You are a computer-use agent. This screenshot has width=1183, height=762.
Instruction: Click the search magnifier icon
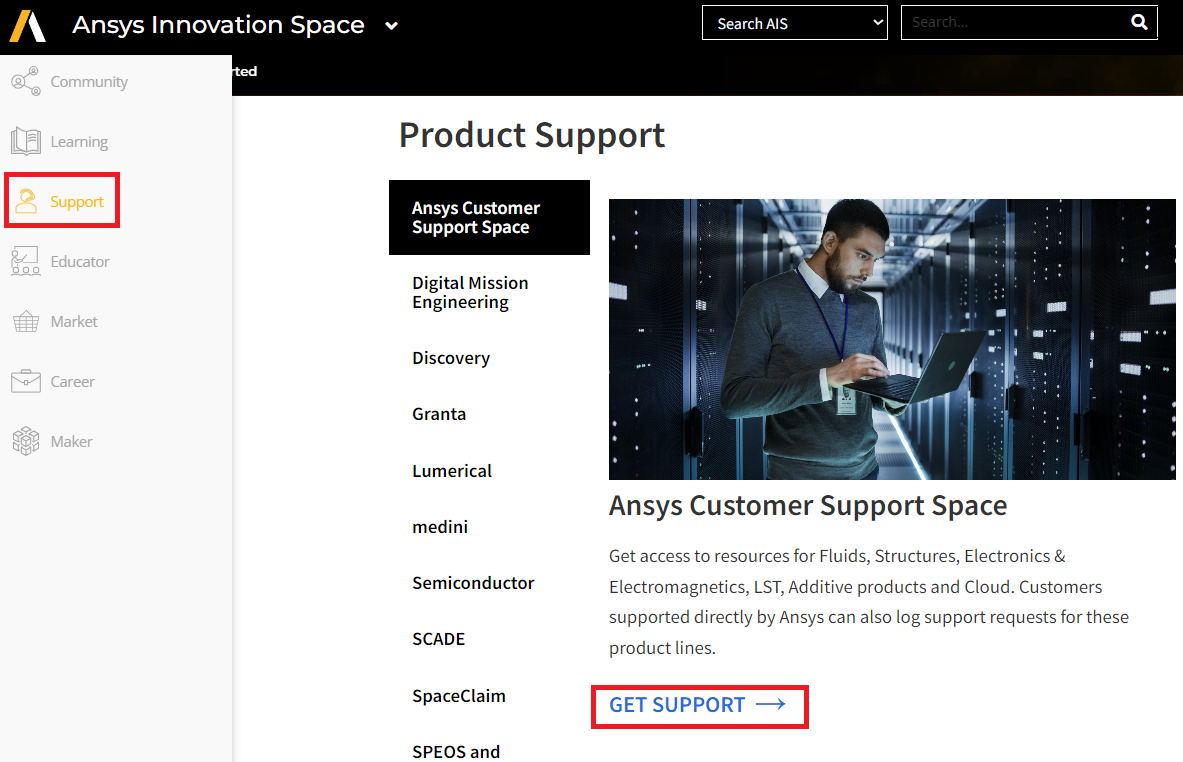click(1139, 23)
